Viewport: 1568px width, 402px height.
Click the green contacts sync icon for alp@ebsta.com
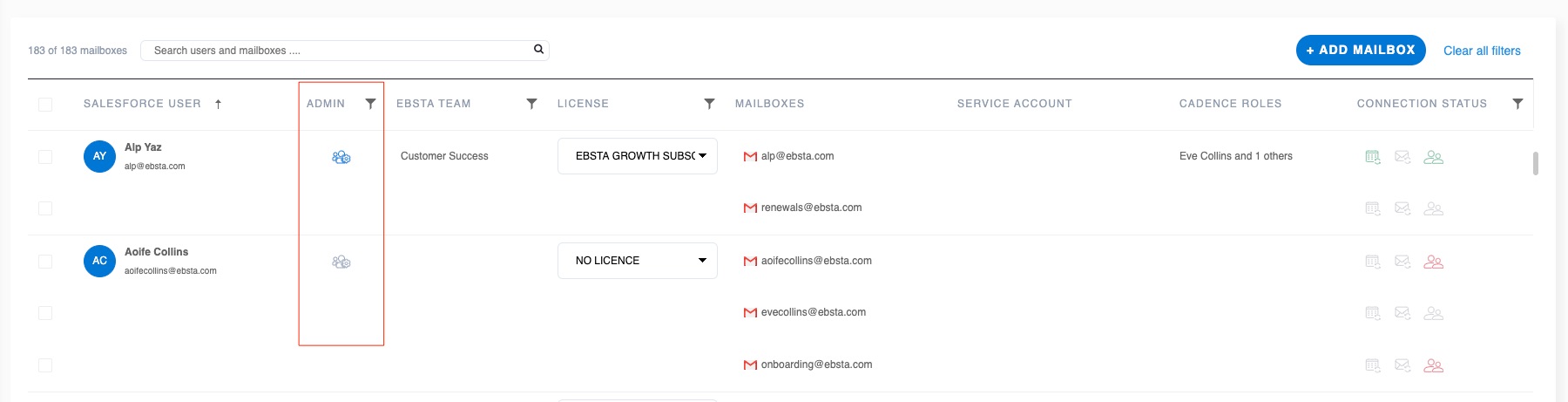(x=1433, y=158)
